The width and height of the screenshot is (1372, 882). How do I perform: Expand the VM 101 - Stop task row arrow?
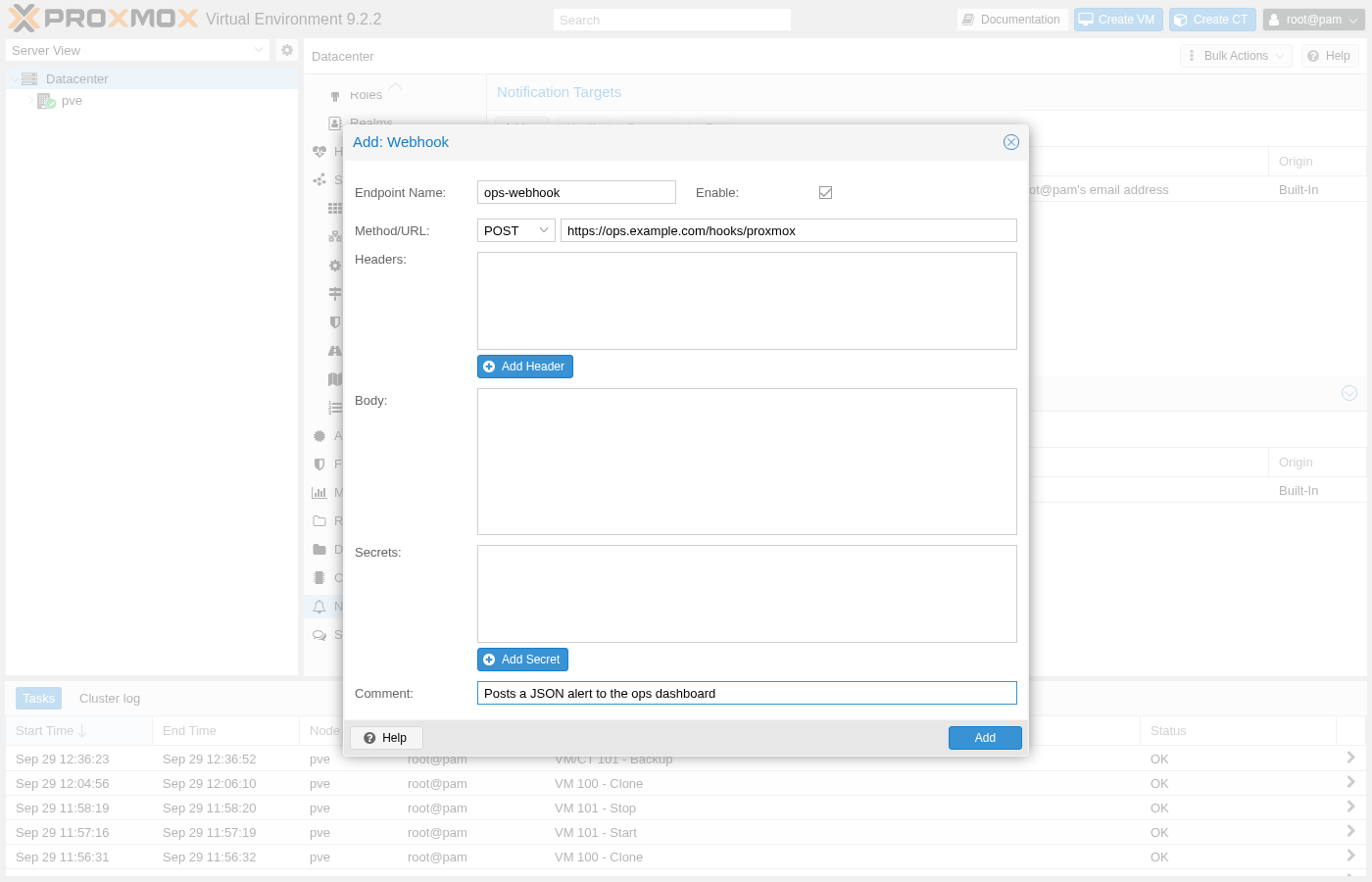[x=1350, y=807]
